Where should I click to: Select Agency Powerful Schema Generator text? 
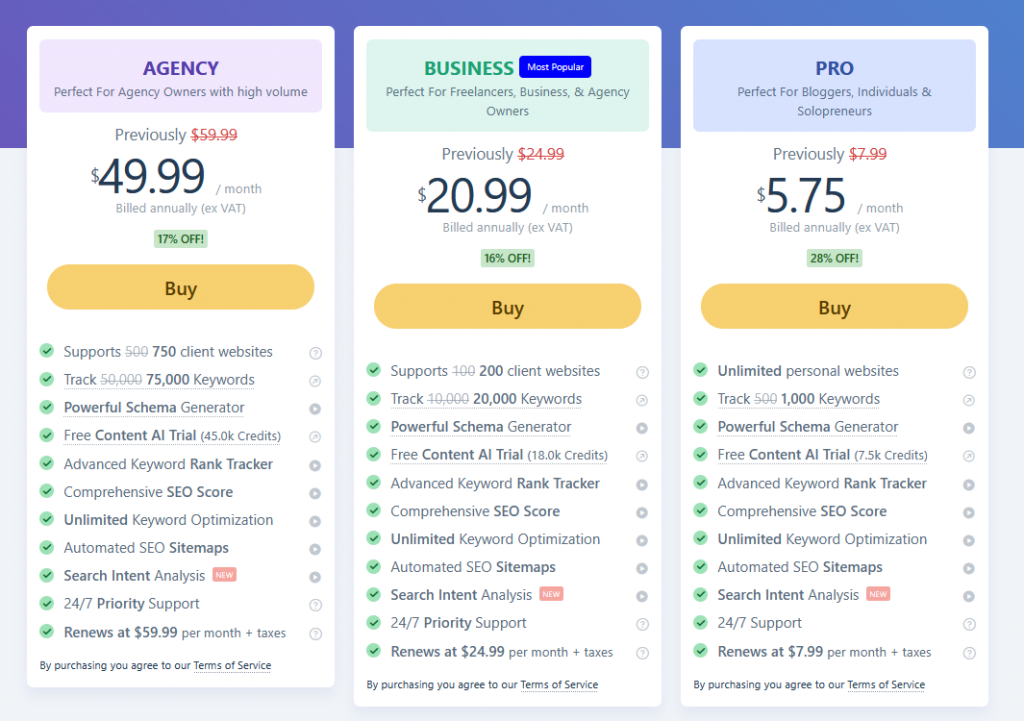[x=154, y=408]
